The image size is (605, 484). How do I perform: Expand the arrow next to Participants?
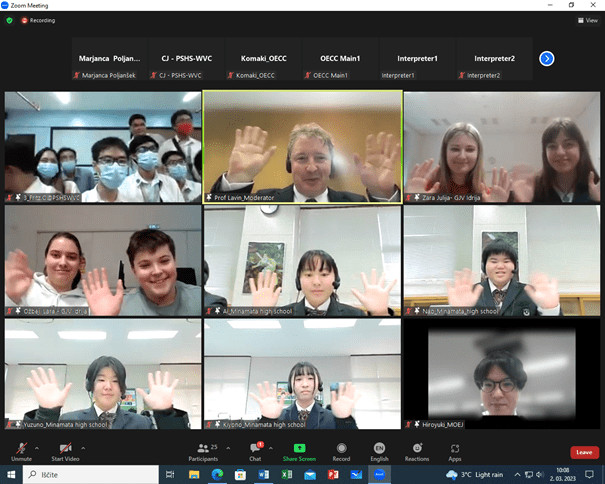point(228,448)
